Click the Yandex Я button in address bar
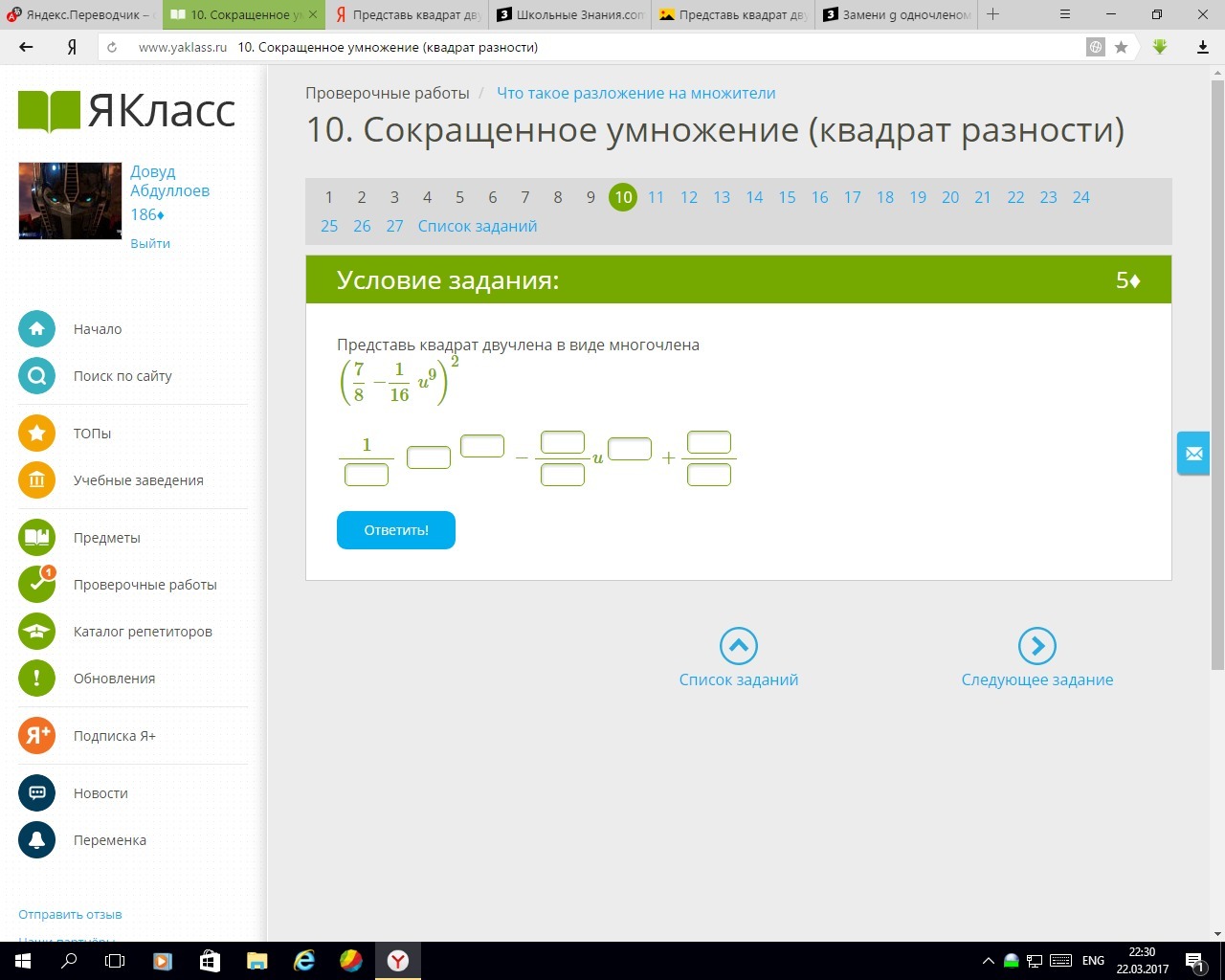The height and width of the screenshot is (980, 1225). tap(72, 47)
